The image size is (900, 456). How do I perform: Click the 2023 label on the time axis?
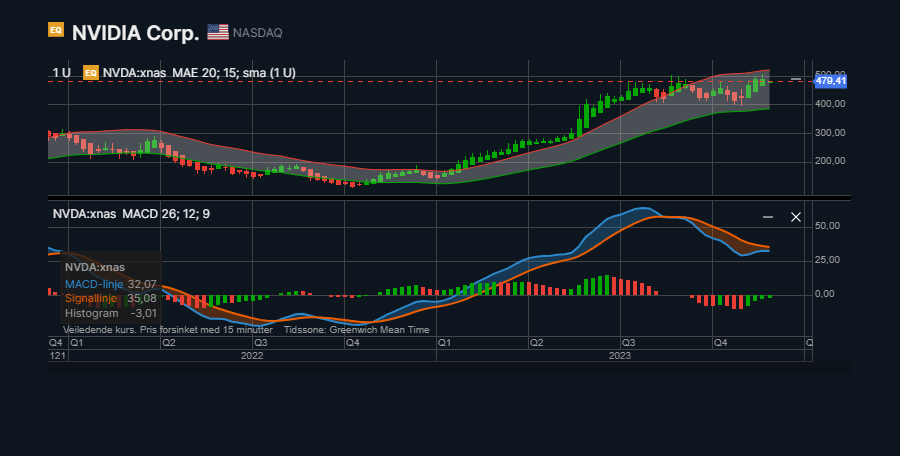[620, 354]
